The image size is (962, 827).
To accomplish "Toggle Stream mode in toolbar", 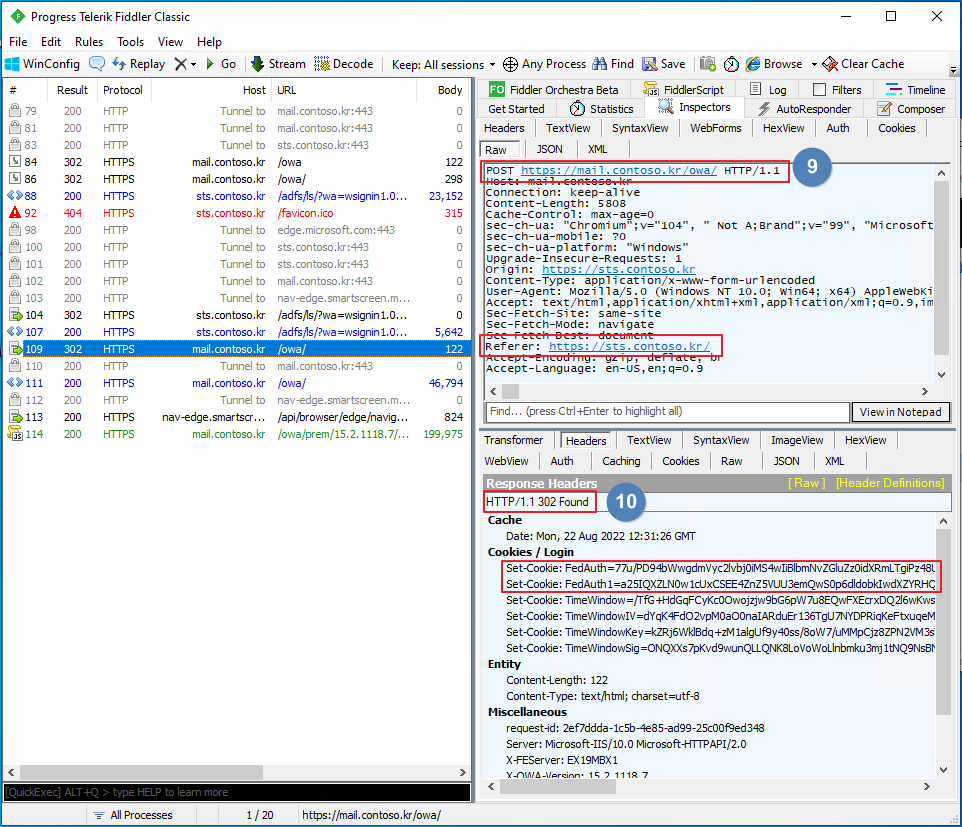I will [279, 64].
